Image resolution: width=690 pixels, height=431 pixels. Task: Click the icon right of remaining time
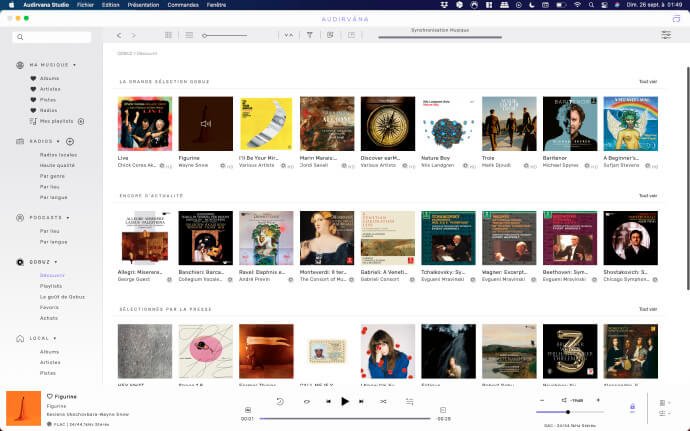coord(443,410)
